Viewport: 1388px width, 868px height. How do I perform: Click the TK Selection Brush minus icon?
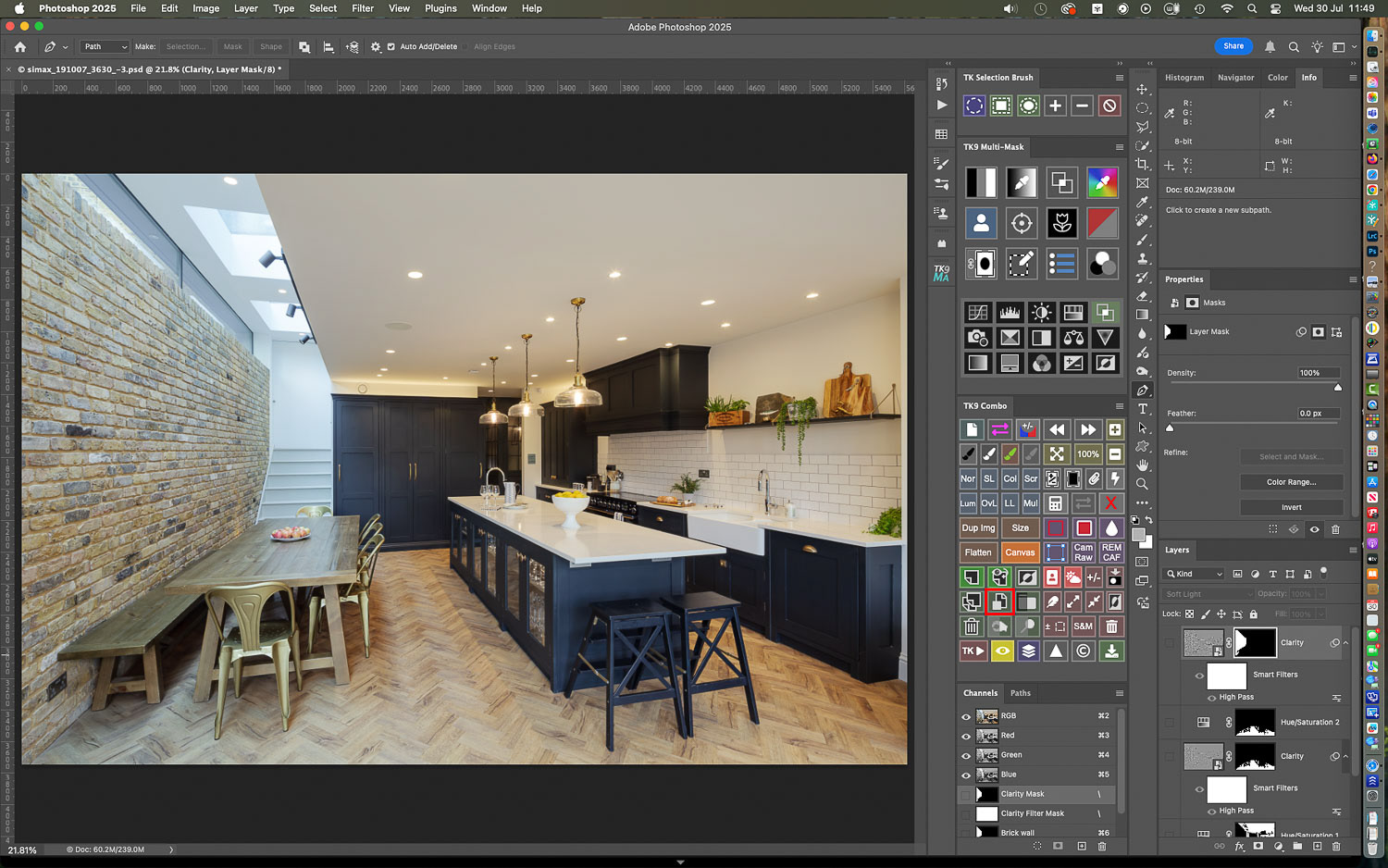point(1082,105)
